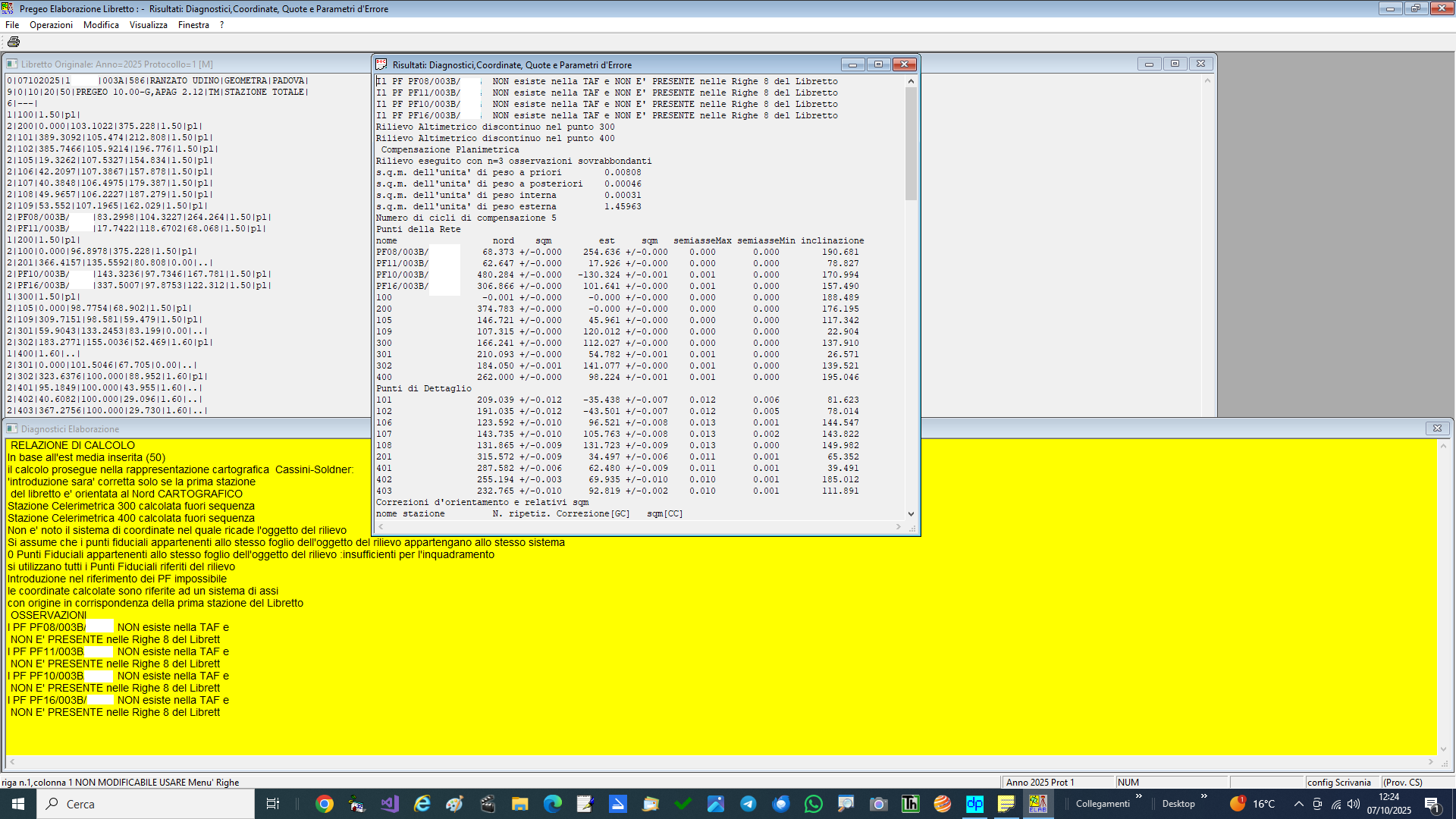
Task: Open the Operazioni menu
Action: point(51,25)
